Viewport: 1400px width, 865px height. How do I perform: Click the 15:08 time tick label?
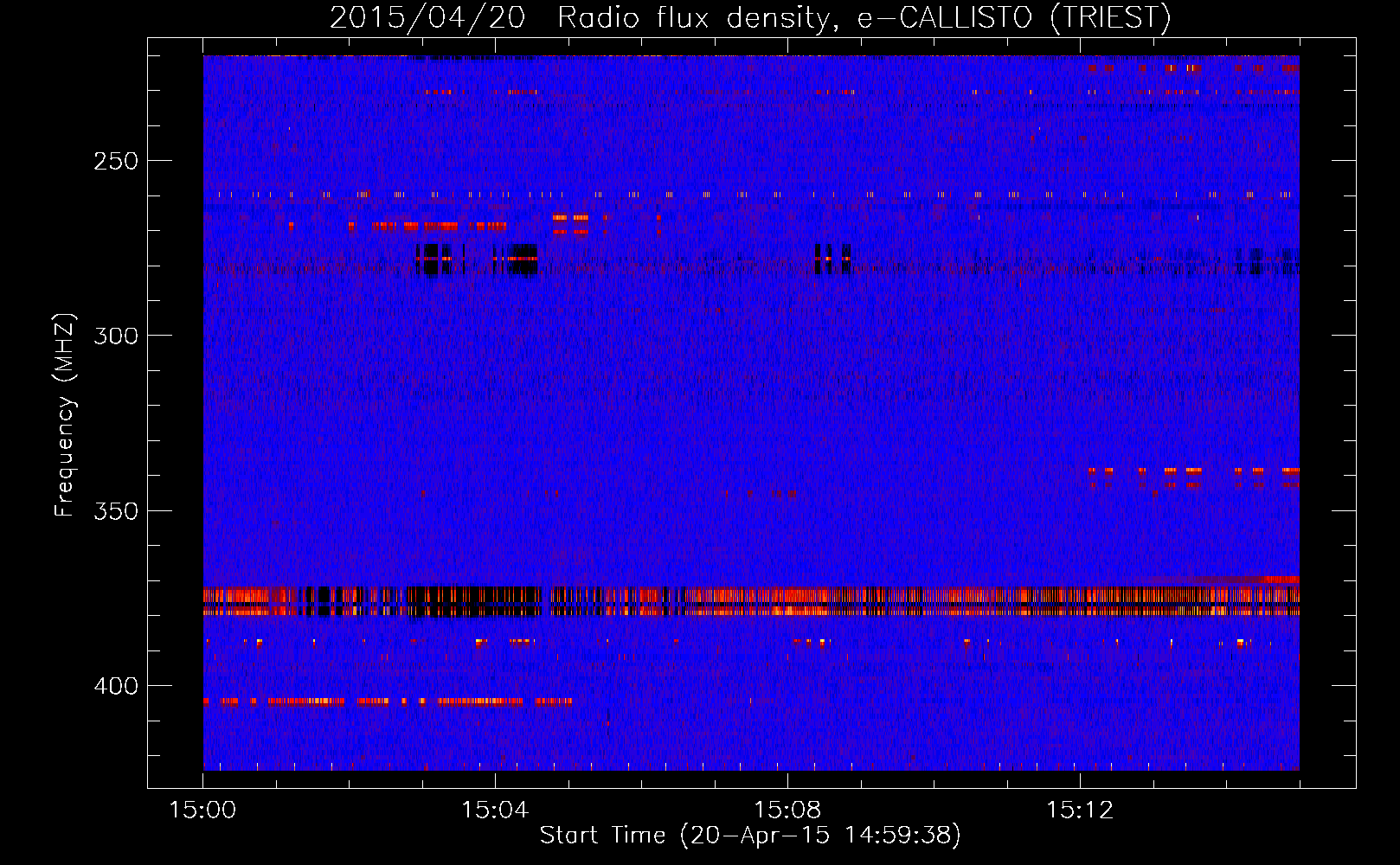[787, 811]
